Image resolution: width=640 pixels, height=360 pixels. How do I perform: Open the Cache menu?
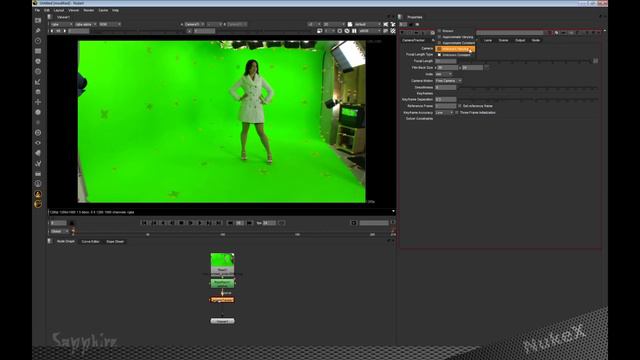[103, 10]
